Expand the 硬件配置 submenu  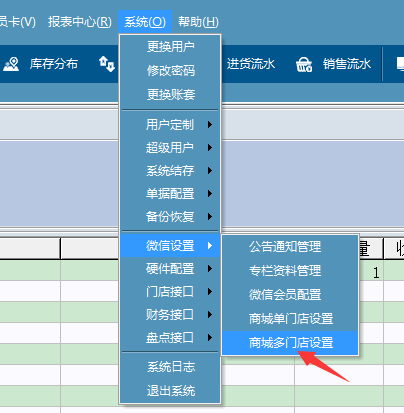170,269
